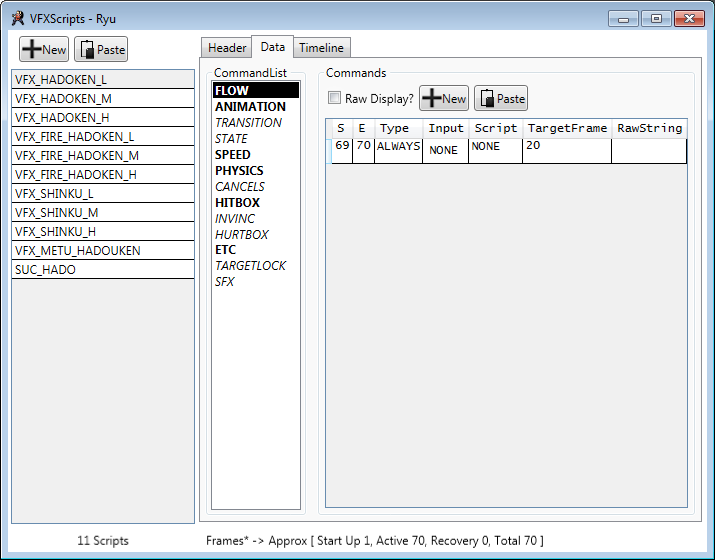Open the Input cell showing NONE

pos(445,150)
